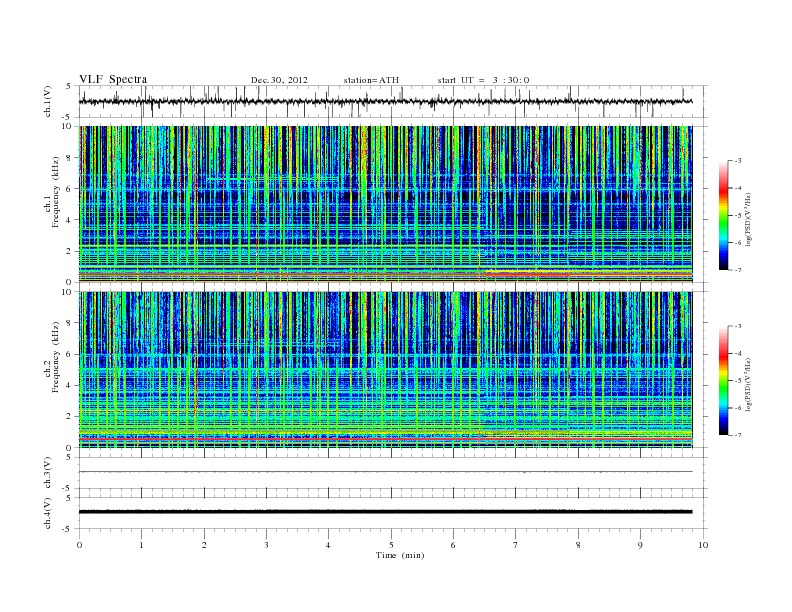The height and width of the screenshot is (612, 792).
Task: Click the "5" tick on the time axis
Action: pyautogui.click(x=391, y=545)
